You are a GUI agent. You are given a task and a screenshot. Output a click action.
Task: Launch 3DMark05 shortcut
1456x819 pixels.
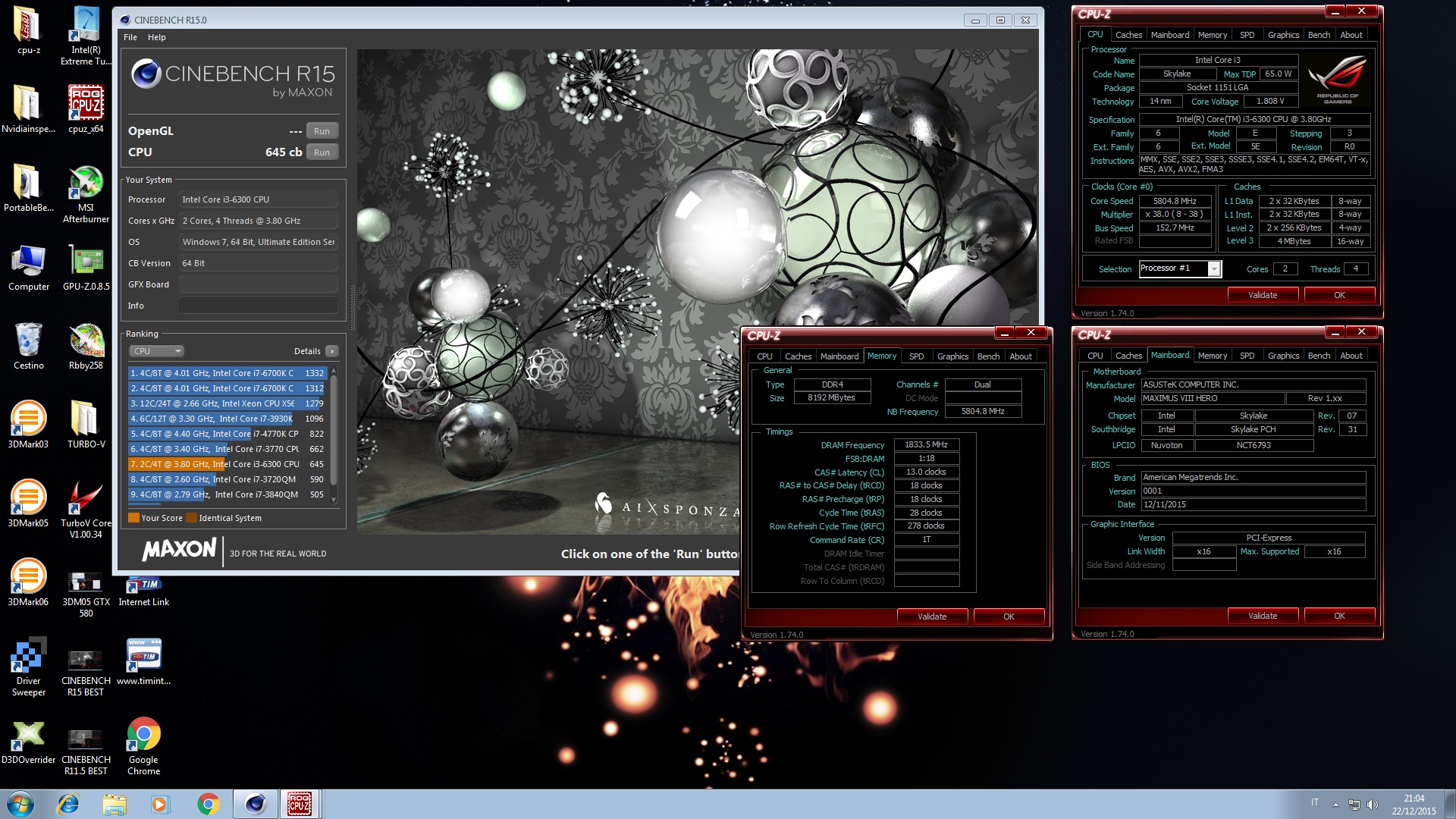(28, 504)
